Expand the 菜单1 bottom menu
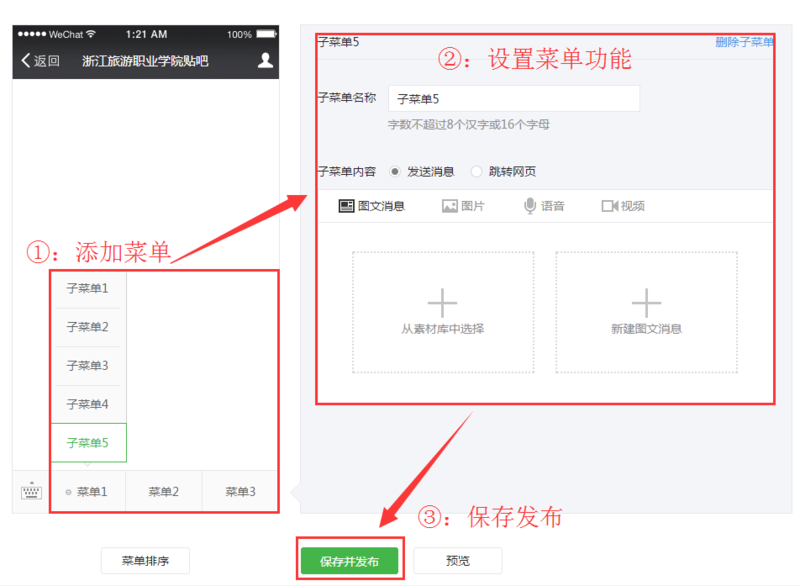This screenshot has width=800, height=586. [88, 492]
